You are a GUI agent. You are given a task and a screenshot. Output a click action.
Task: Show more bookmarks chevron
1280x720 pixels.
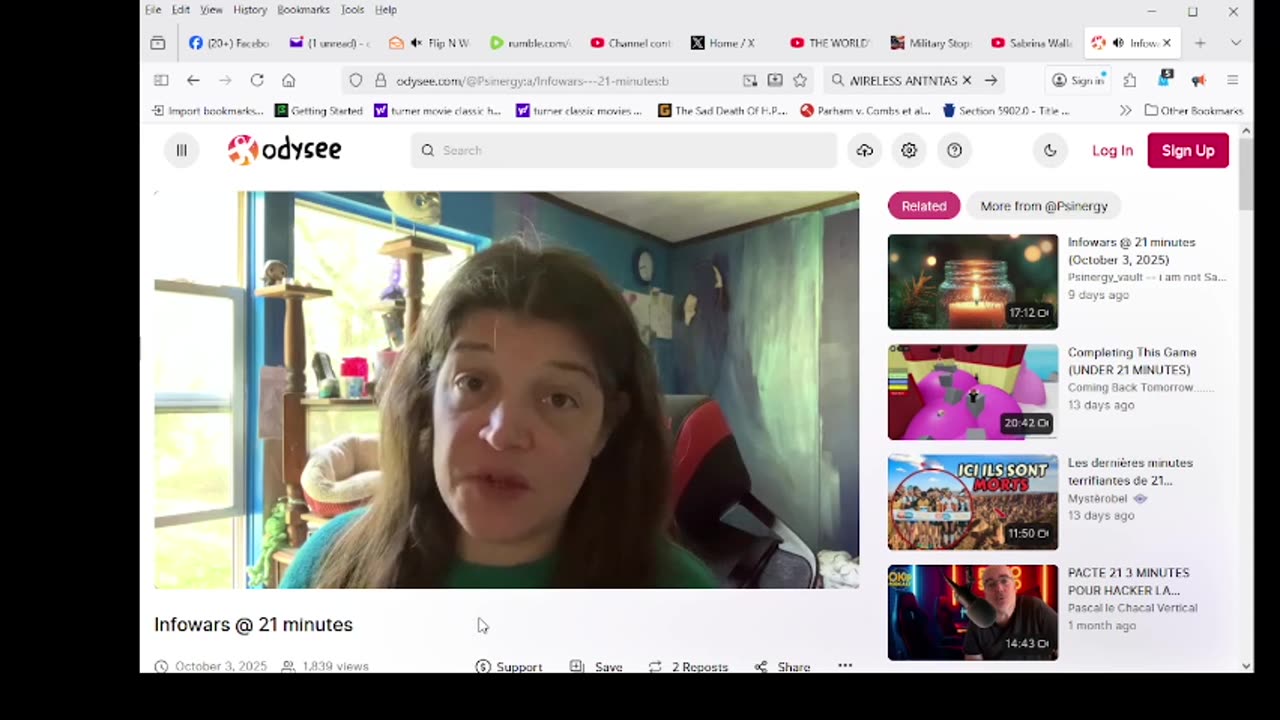pos(1126,110)
